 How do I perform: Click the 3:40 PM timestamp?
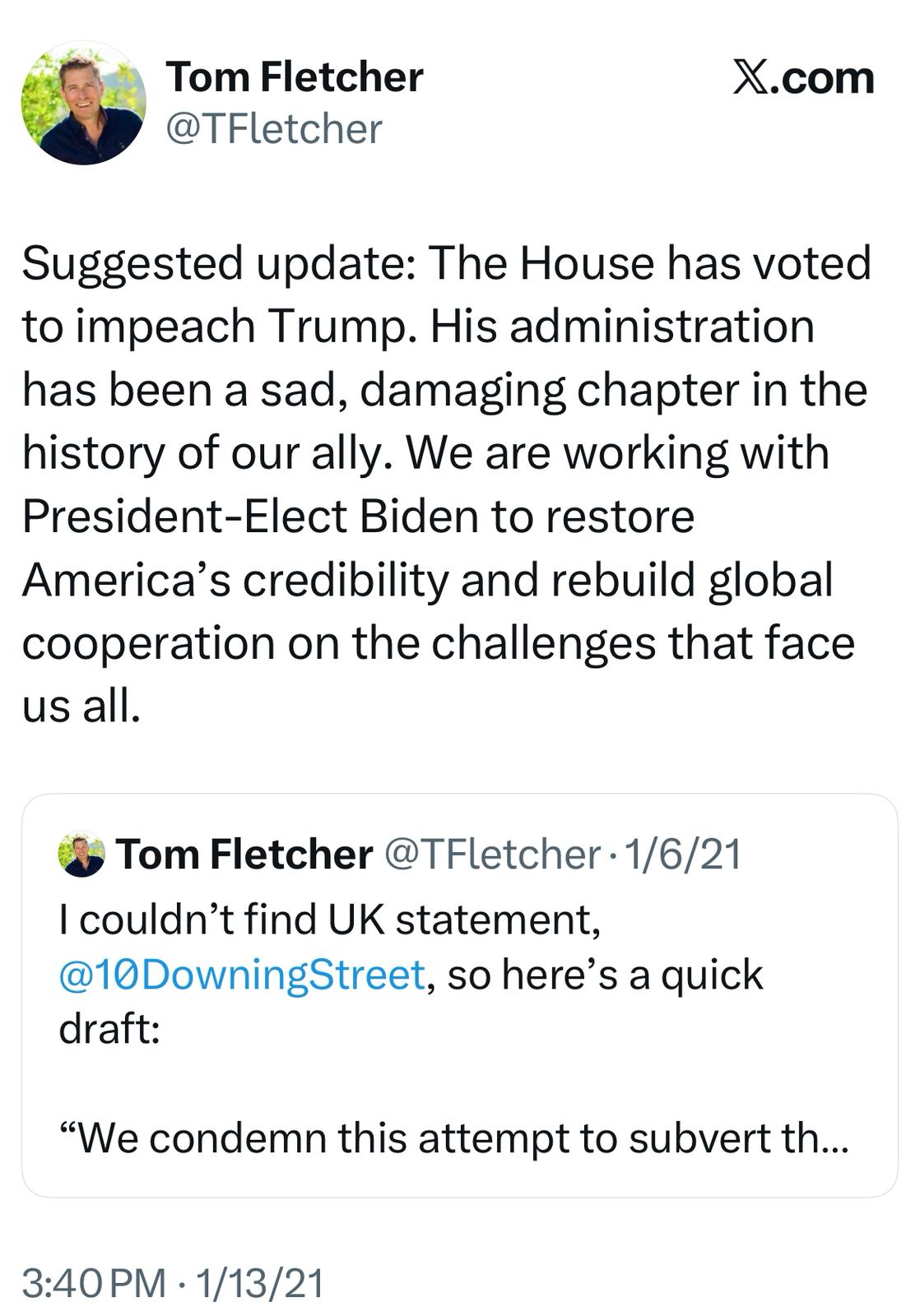pyautogui.click(x=94, y=1283)
